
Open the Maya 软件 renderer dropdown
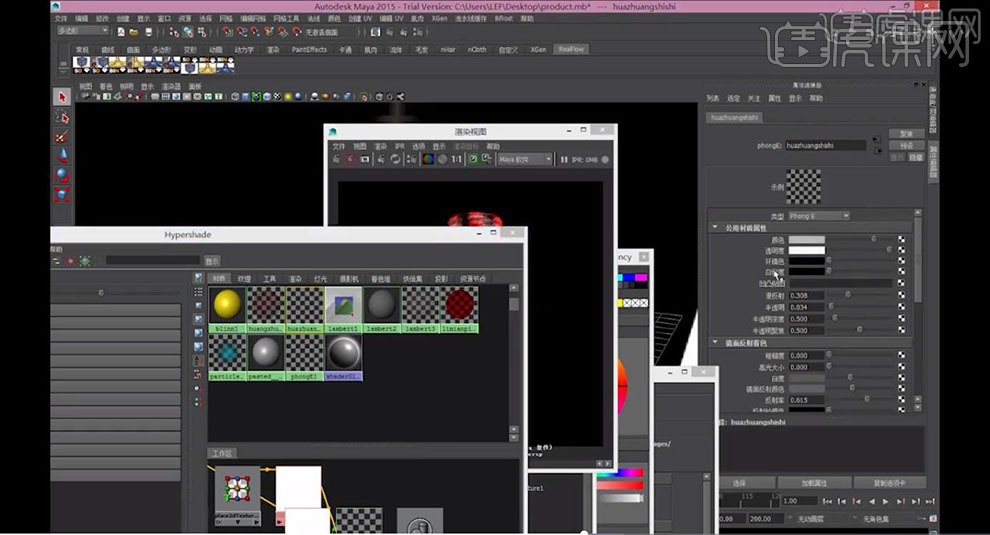point(525,160)
